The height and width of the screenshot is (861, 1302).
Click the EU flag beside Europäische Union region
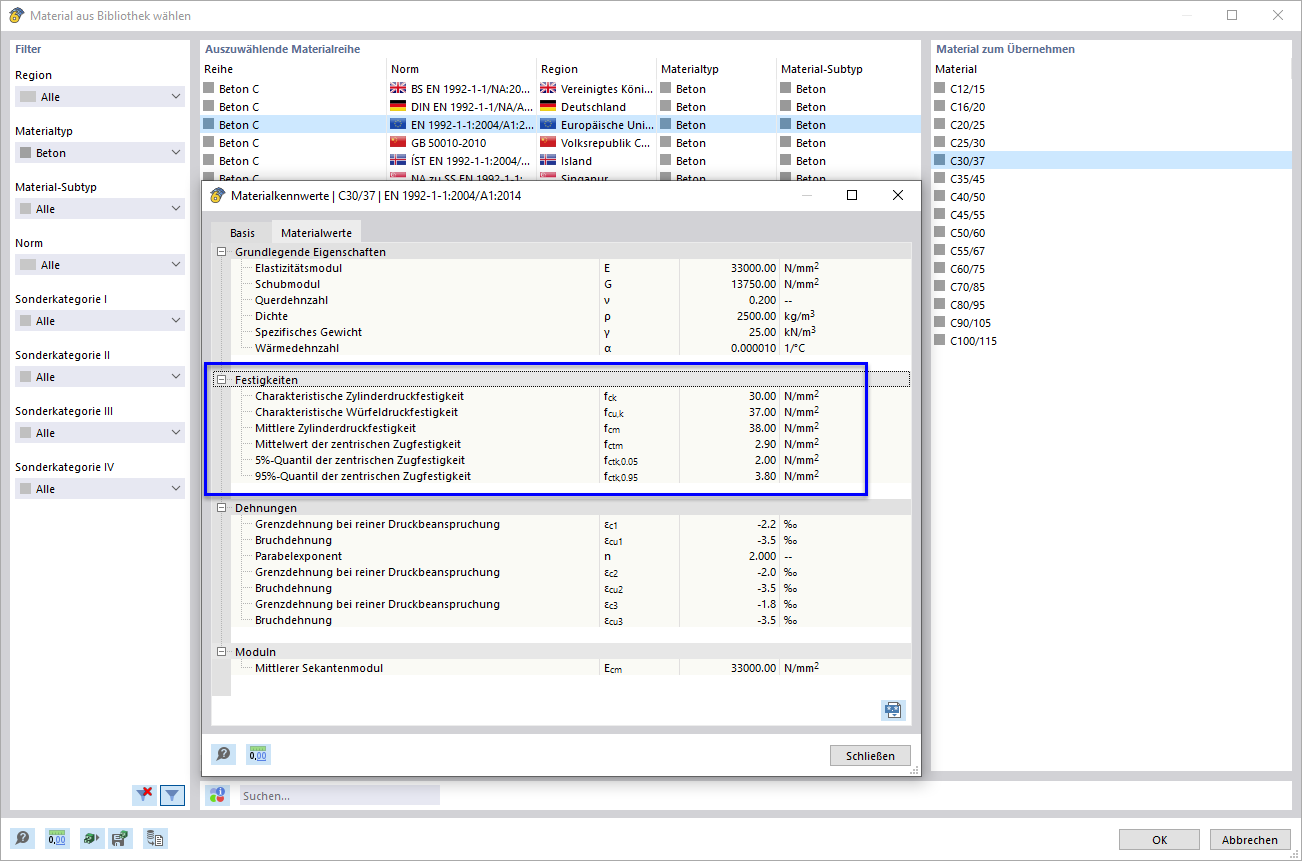[x=548, y=124]
